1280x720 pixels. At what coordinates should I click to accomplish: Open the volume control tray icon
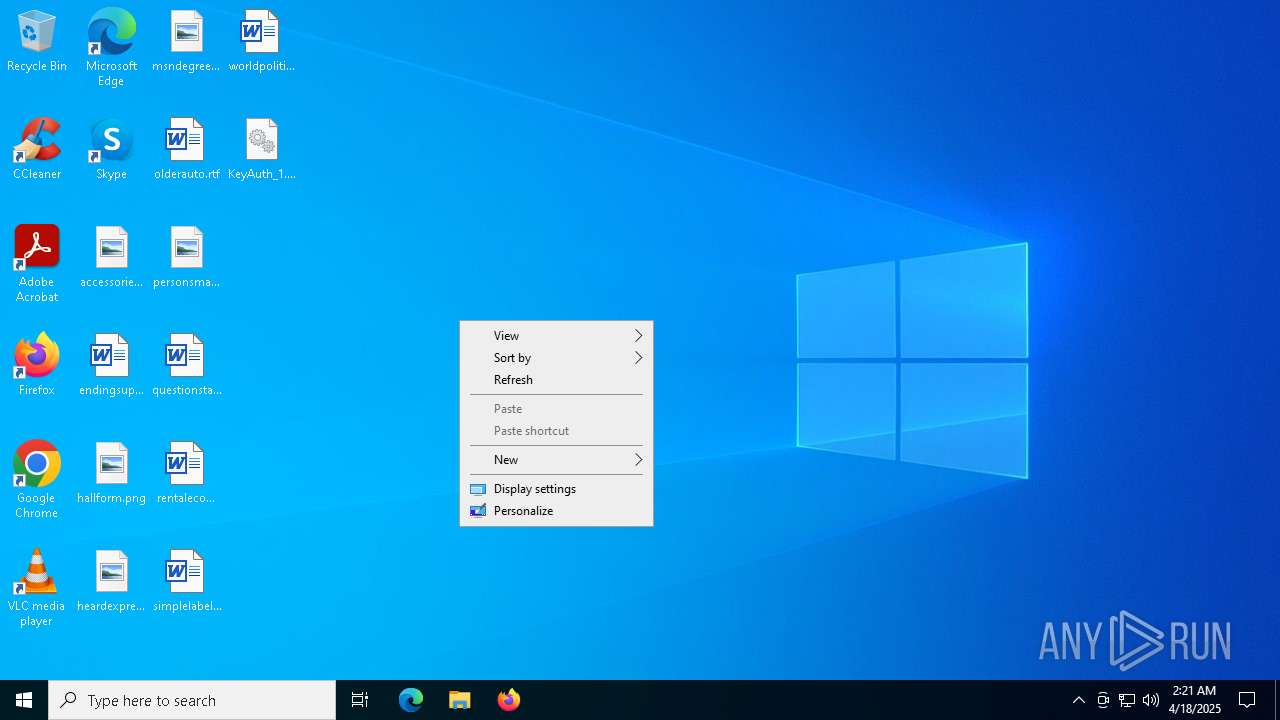pyautogui.click(x=1151, y=700)
